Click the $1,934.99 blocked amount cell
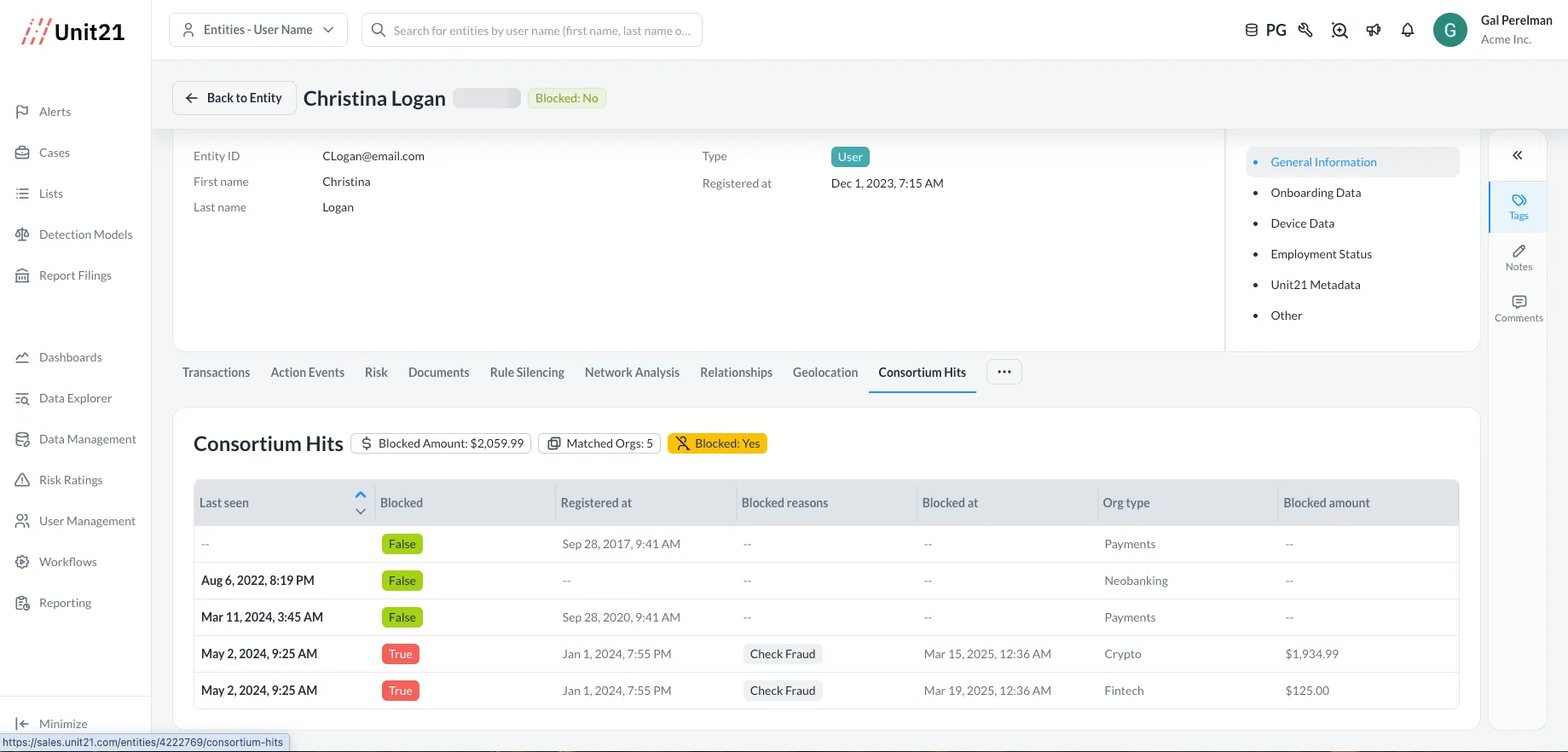This screenshot has width=1568, height=752. 1311,654
